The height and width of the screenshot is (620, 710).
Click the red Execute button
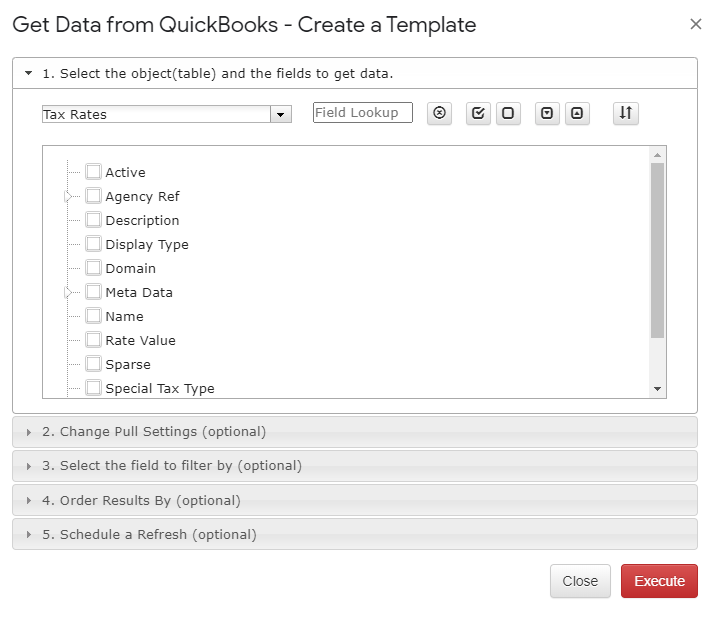point(659,581)
